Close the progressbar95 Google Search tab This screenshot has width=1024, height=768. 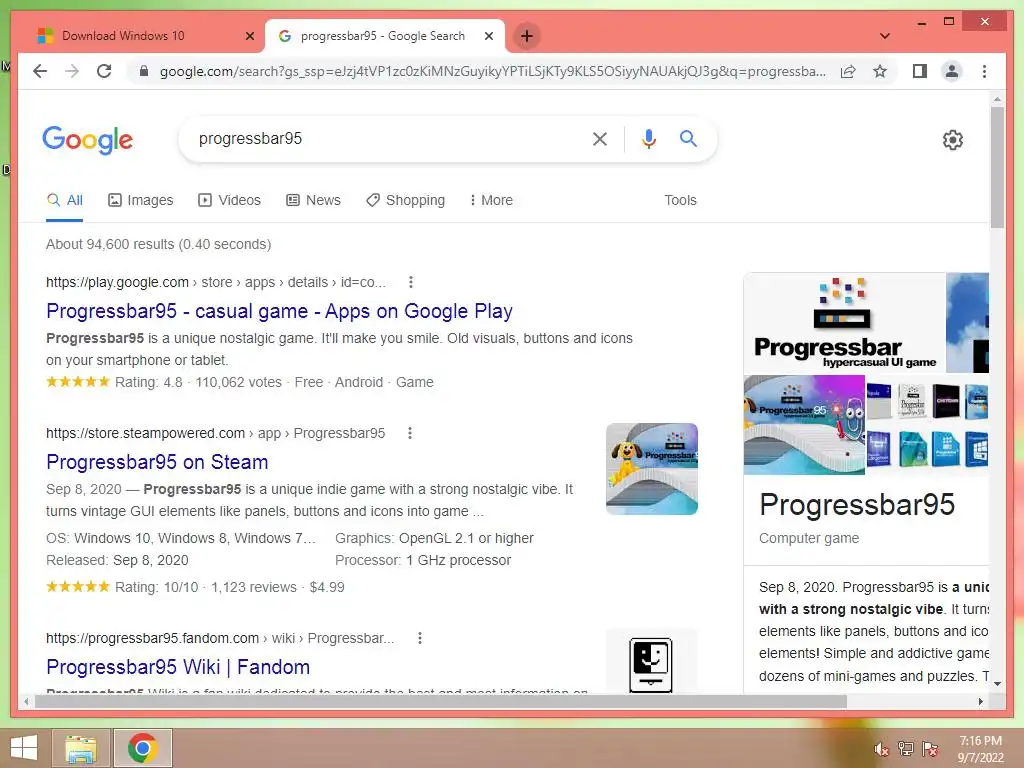(x=488, y=36)
